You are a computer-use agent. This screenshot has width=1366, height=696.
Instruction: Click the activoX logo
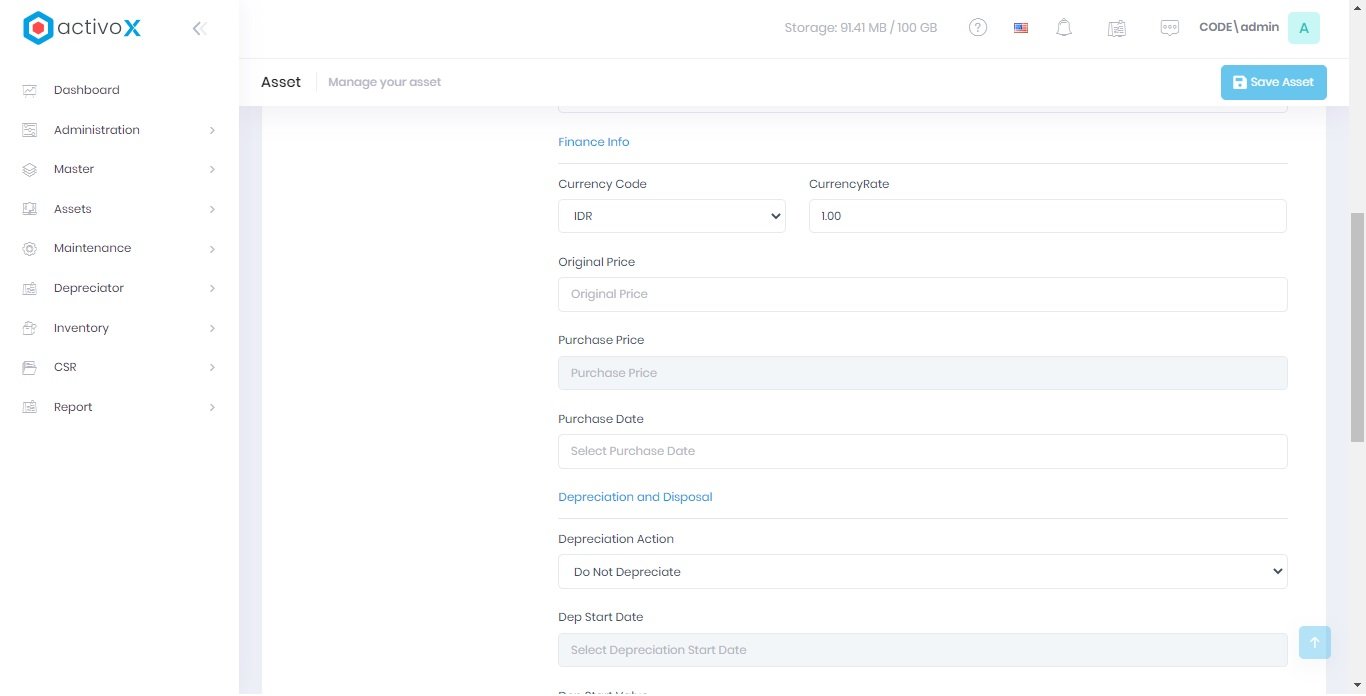pyautogui.click(x=82, y=28)
